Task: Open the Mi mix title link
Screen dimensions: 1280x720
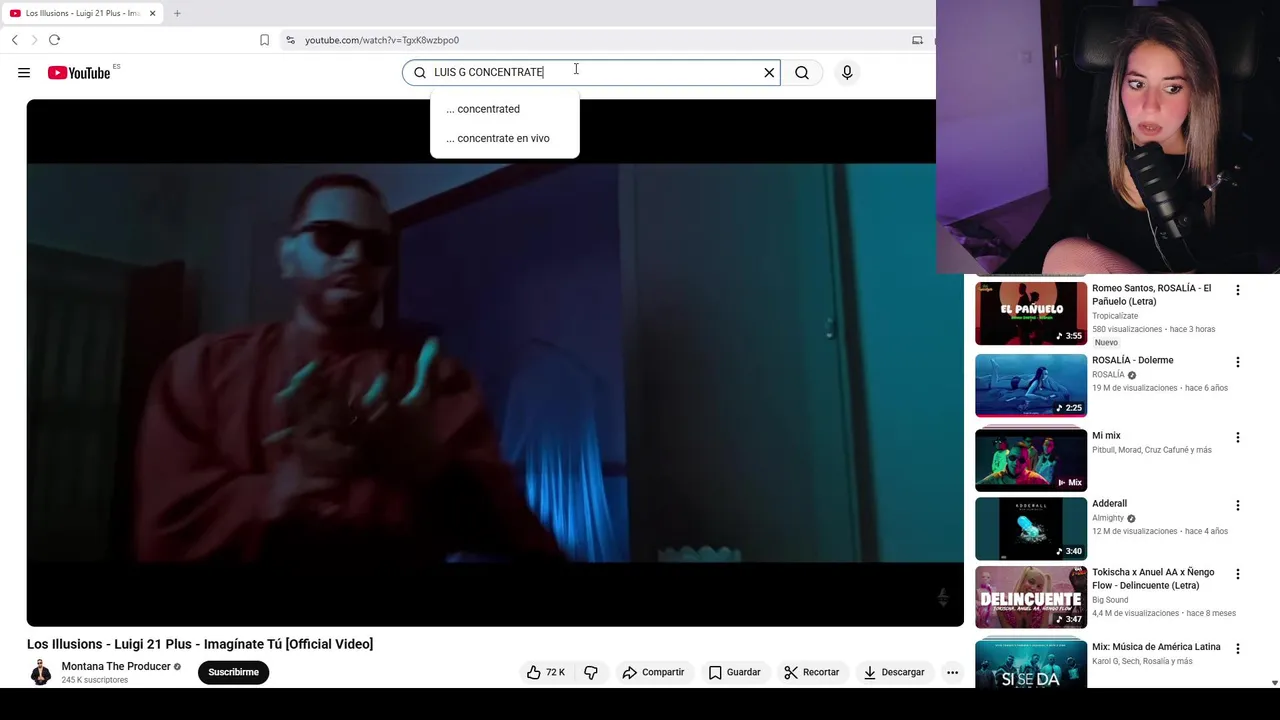Action: coord(1106,436)
